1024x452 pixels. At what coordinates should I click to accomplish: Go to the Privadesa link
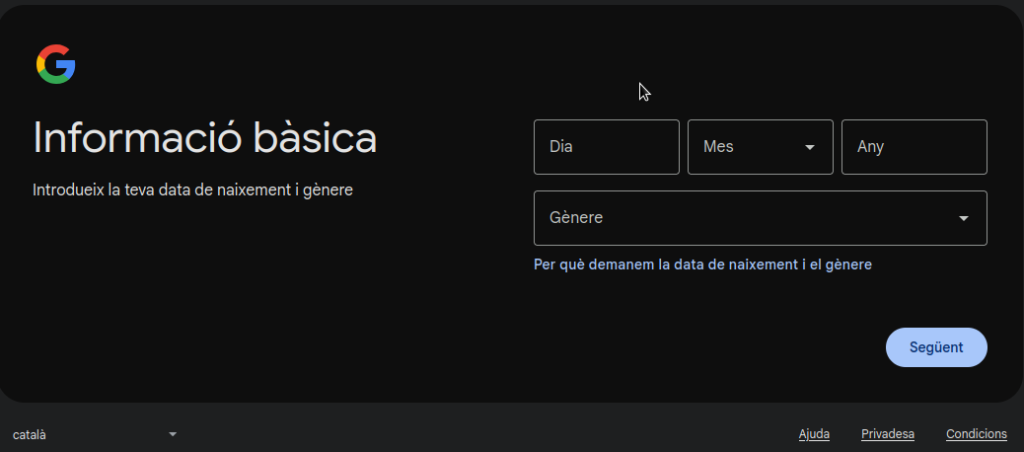point(887,434)
